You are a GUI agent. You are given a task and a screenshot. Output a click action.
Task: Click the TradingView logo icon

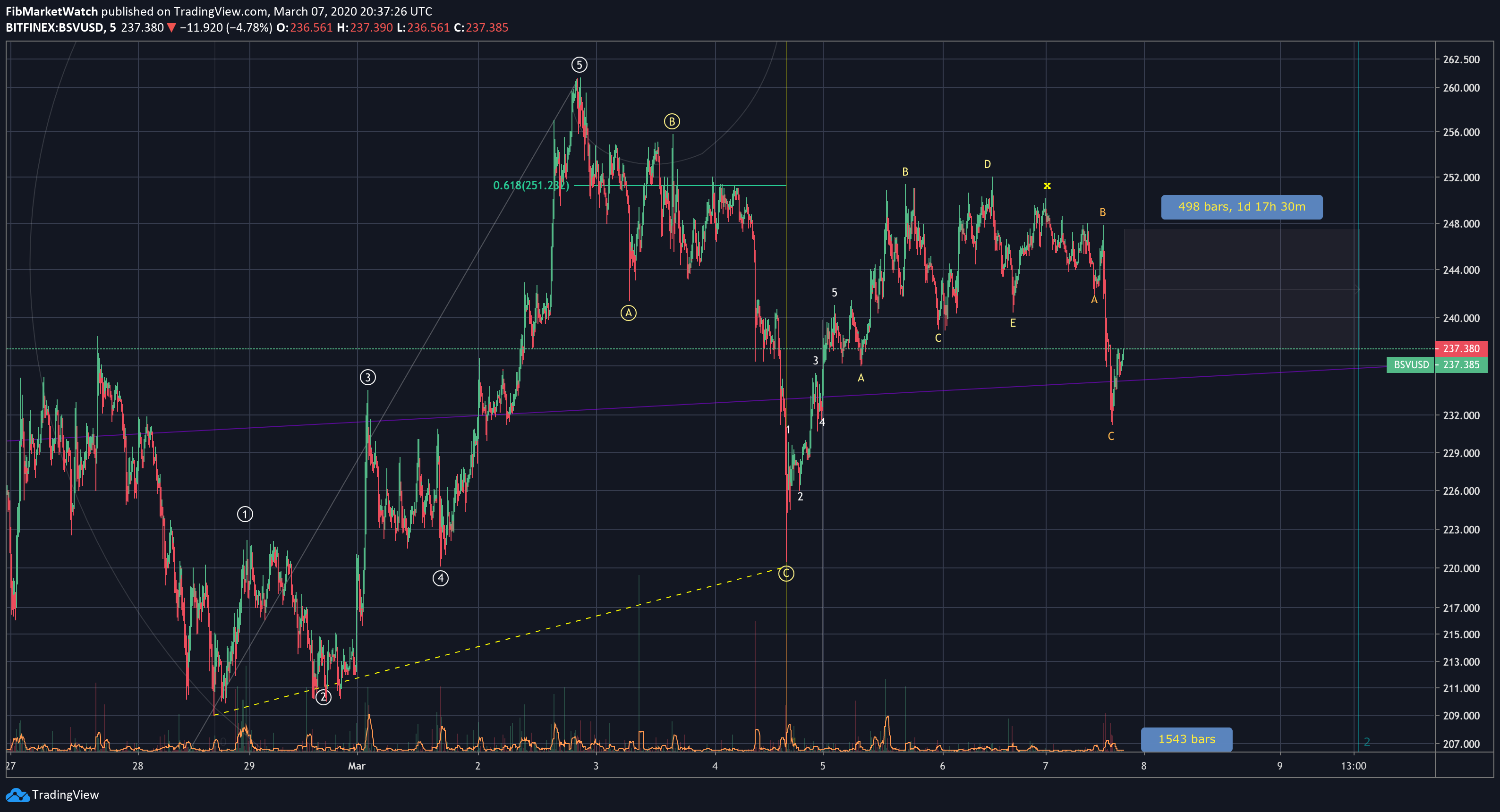(17, 795)
